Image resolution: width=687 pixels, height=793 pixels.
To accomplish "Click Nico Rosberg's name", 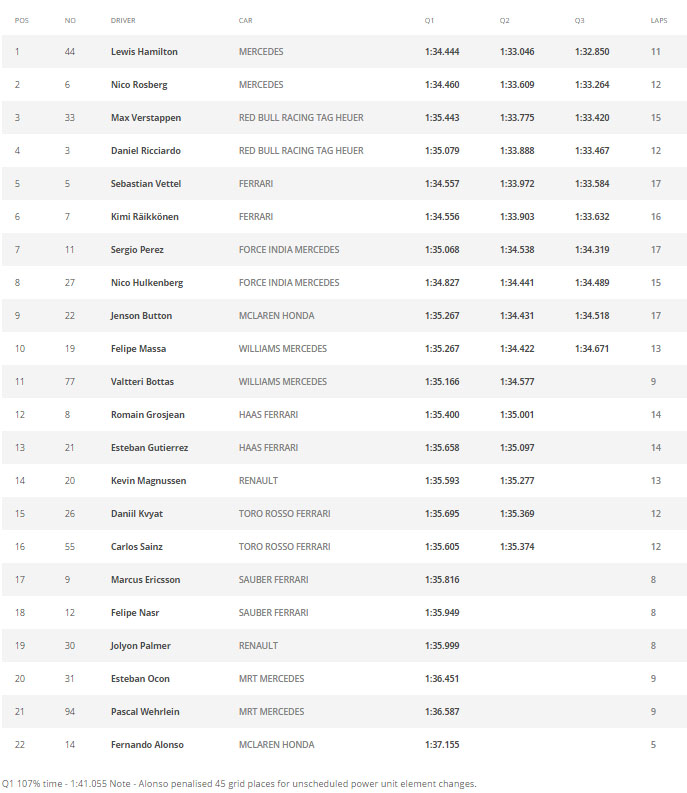I will 139,85.
